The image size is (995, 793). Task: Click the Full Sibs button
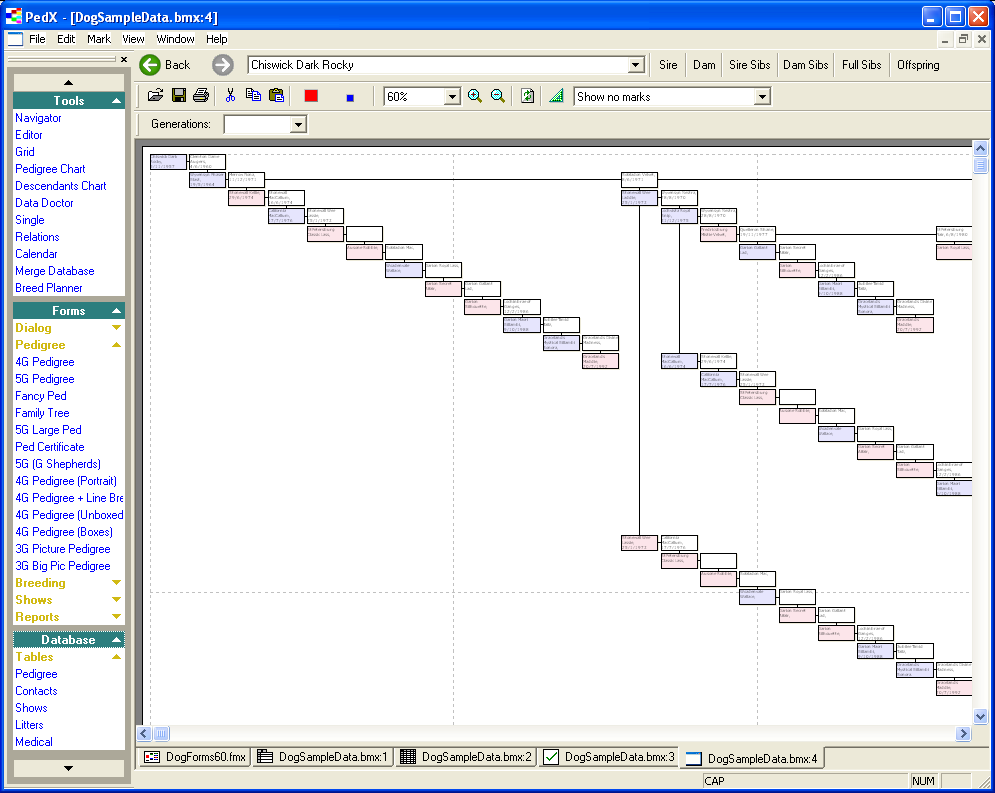point(861,65)
